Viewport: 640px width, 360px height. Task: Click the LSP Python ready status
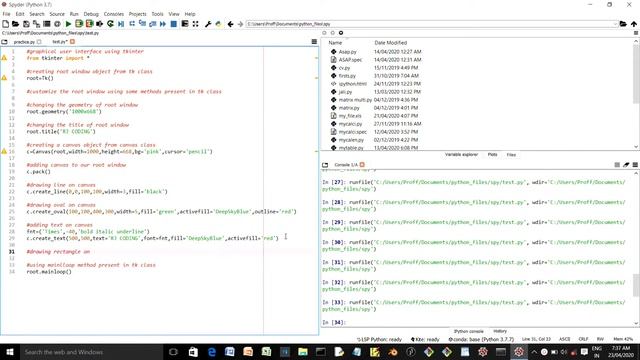click(379, 339)
